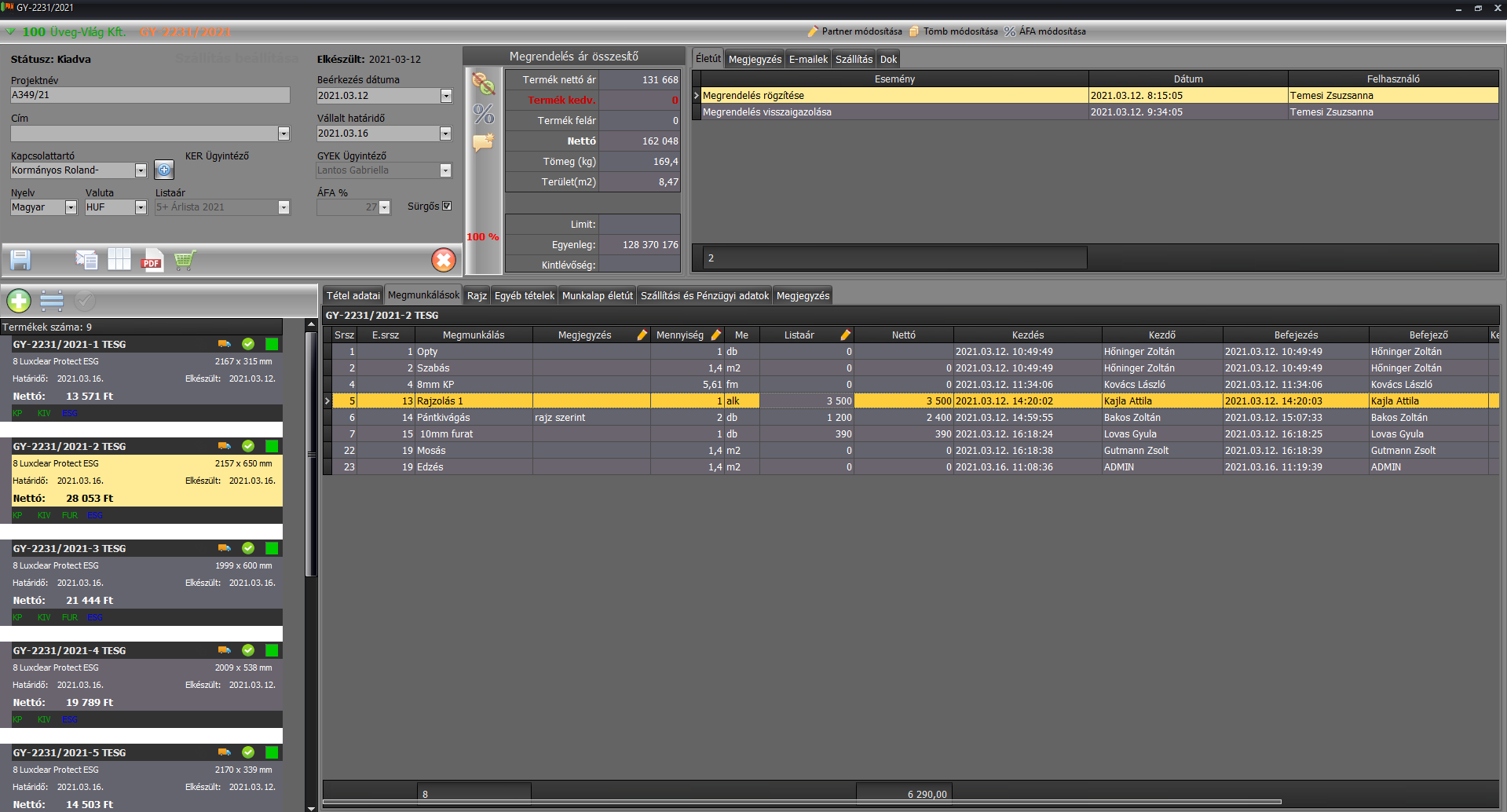Click the envelope mail document icon
The image size is (1507, 812).
coord(86,260)
